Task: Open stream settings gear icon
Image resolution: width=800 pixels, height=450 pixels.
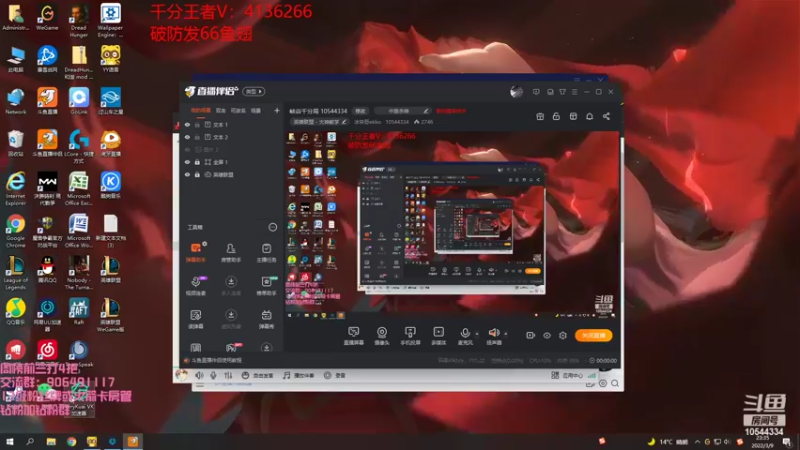Action: pos(563,335)
